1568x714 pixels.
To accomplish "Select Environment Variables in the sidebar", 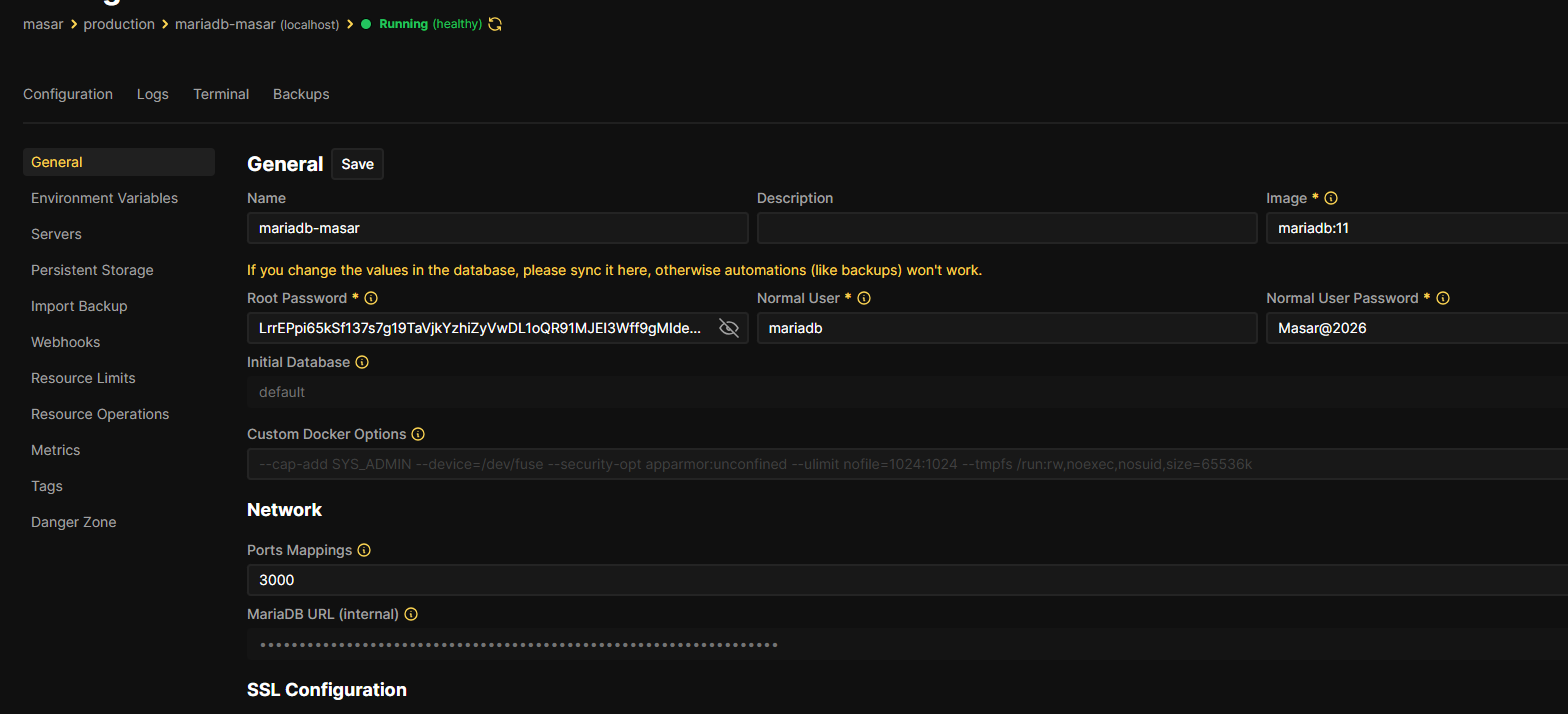I will point(104,198).
